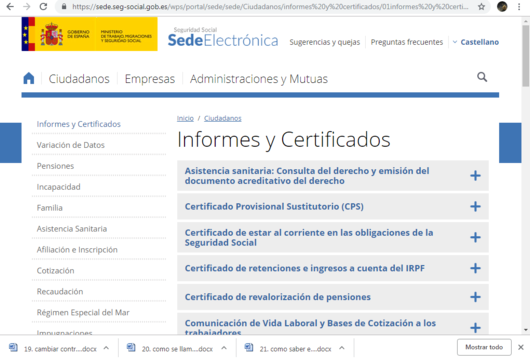
Task: Select Afiliación e Inscripción sidebar item
Action: point(77,250)
